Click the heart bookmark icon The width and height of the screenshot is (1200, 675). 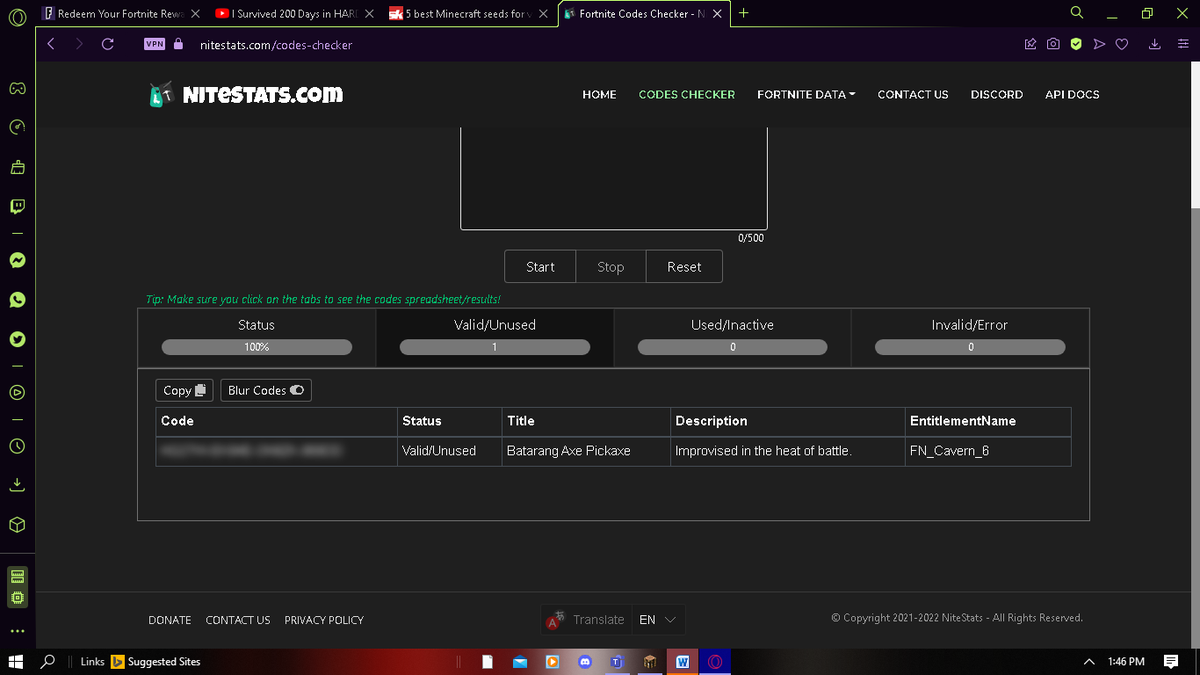pyautogui.click(x=1122, y=44)
